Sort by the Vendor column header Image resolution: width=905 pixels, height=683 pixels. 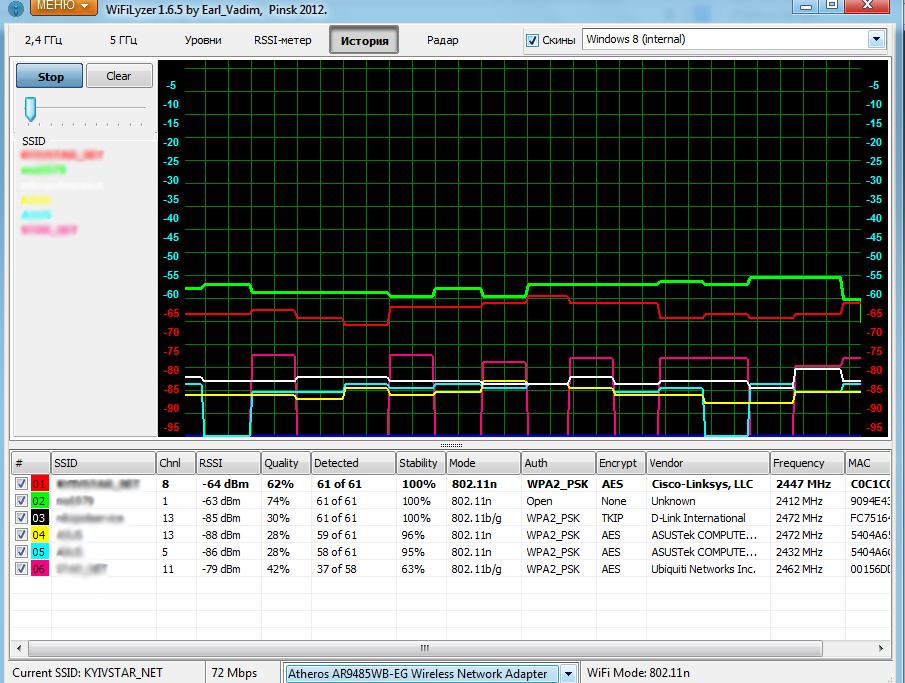click(x=708, y=463)
